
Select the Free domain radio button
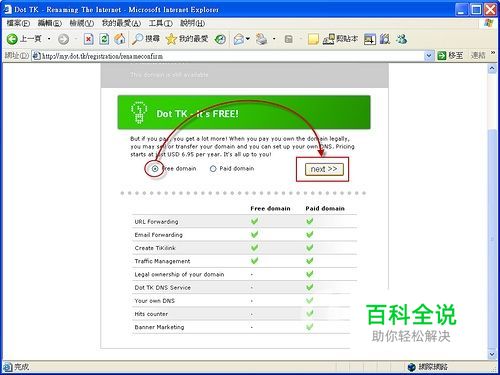(155, 169)
